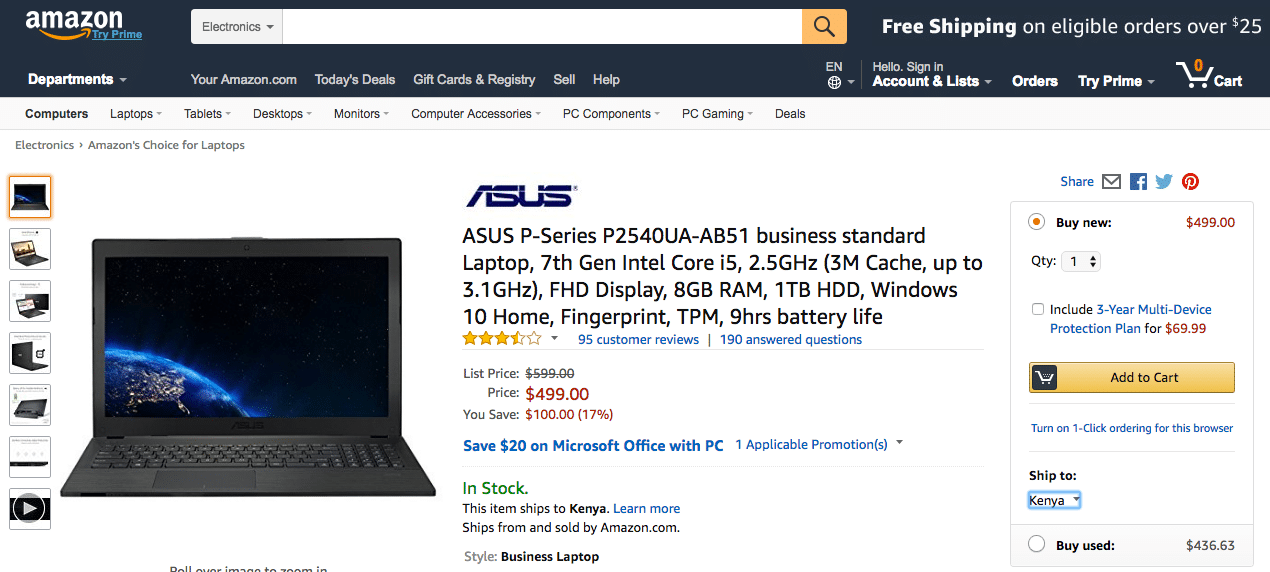Select the Buy used option
This screenshot has width=1270, height=572.
click(x=1037, y=545)
